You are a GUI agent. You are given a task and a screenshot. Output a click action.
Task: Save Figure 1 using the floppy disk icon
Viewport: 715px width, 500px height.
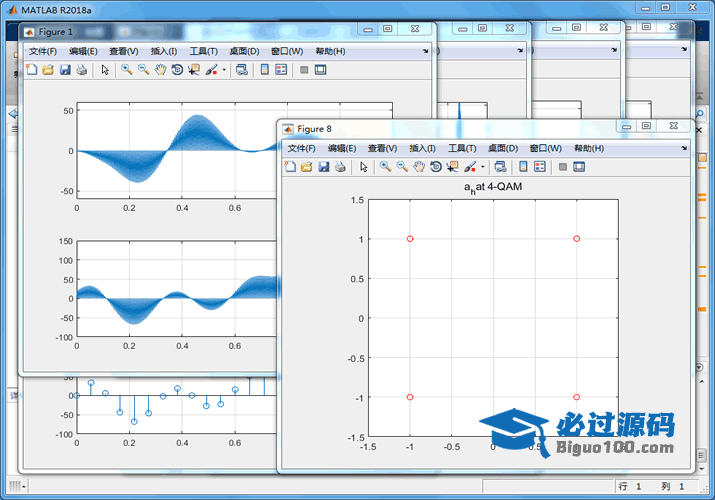click(65, 70)
